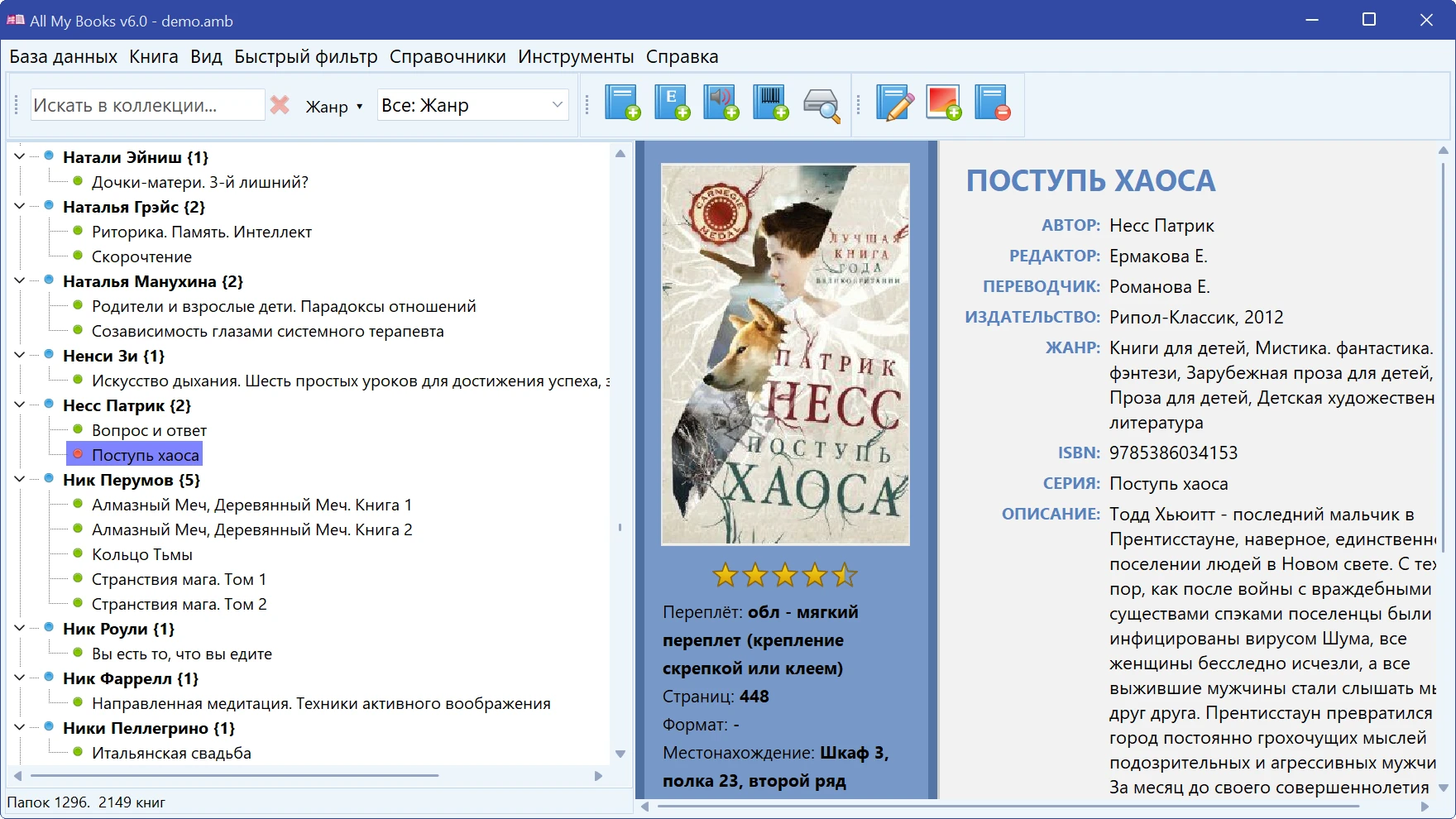Click the Поступь хаоса book cover thumbnail

[x=785, y=354]
